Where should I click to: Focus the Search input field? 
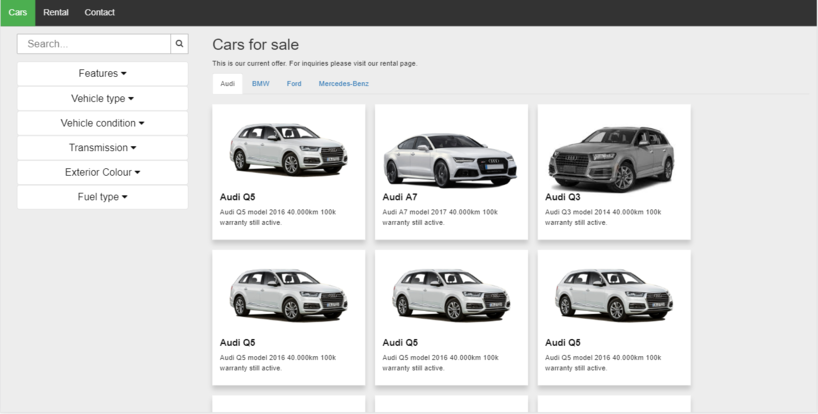point(94,44)
